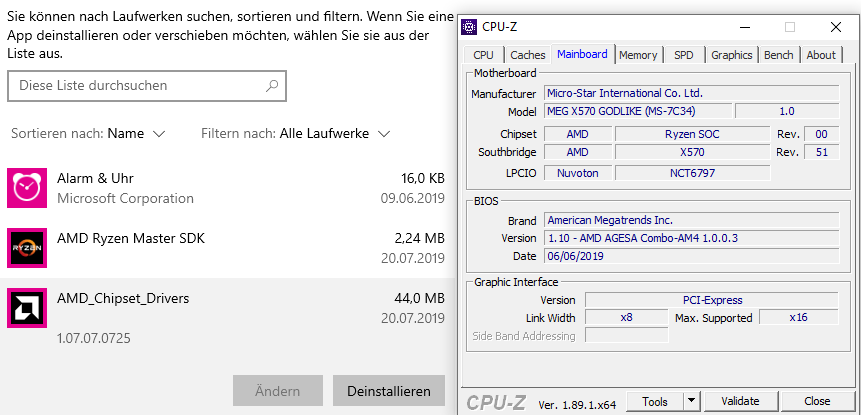Click the empty Side Band Addressing field

point(627,335)
